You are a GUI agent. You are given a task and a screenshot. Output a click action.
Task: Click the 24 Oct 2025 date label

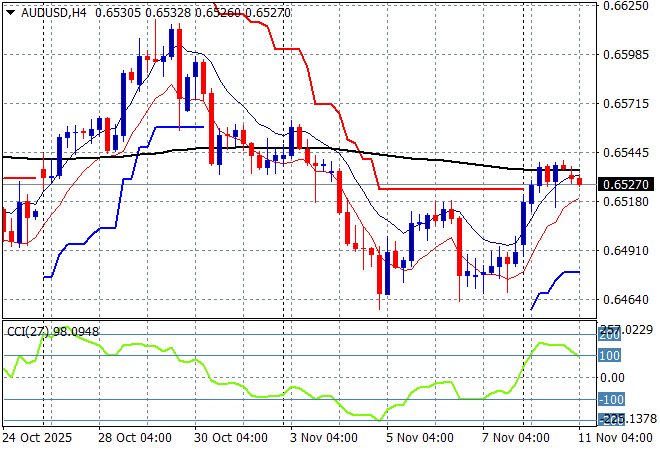click(x=36, y=437)
